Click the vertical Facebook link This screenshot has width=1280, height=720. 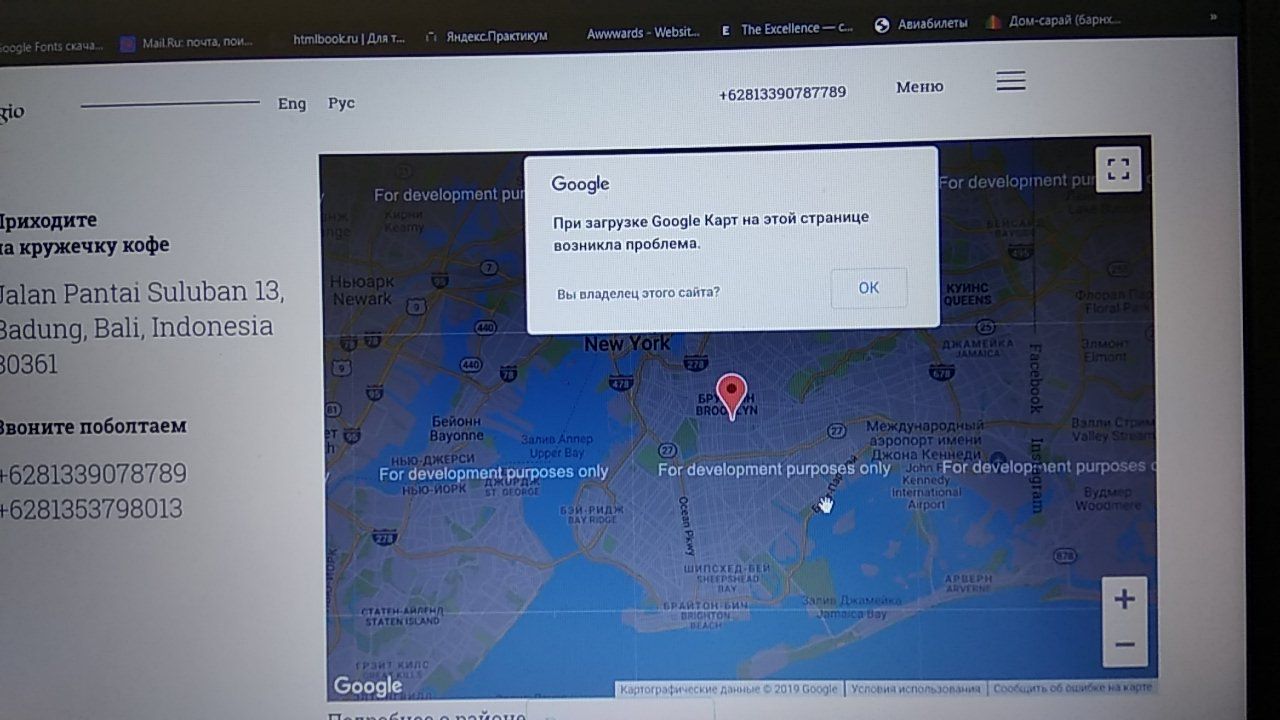pyautogui.click(x=1035, y=378)
